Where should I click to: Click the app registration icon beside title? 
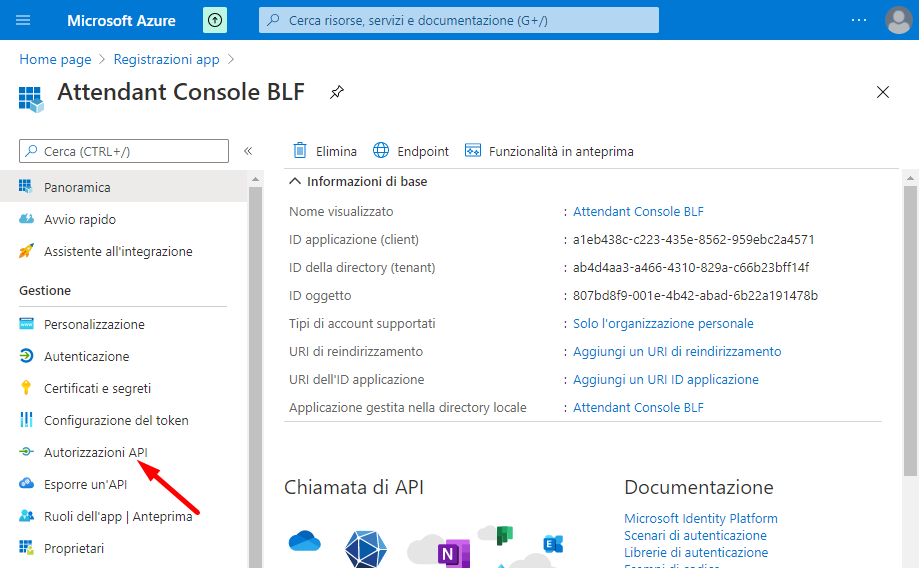pyautogui.click(x=31, y=98)
